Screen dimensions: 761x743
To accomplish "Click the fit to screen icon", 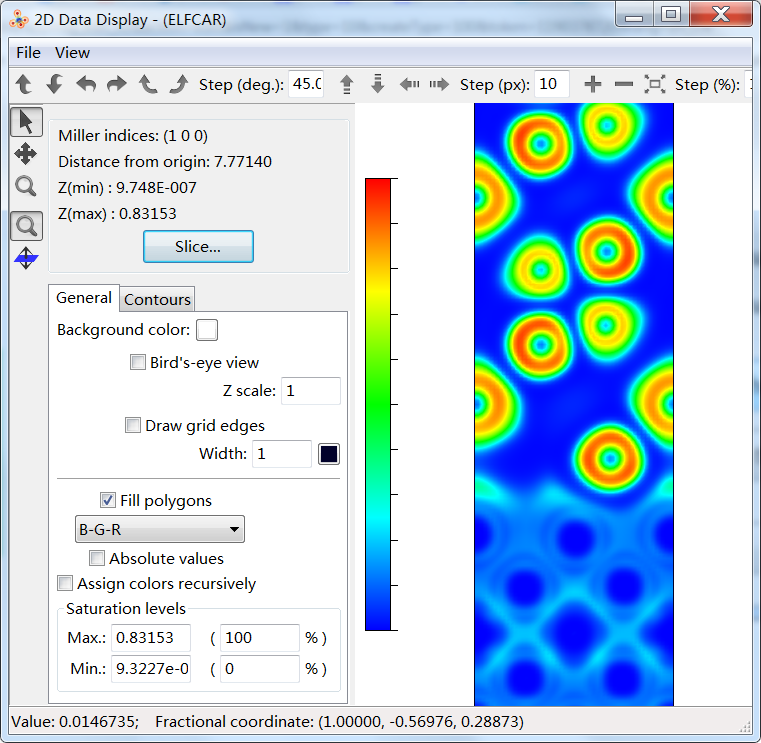I will click(x=655, y=84).
